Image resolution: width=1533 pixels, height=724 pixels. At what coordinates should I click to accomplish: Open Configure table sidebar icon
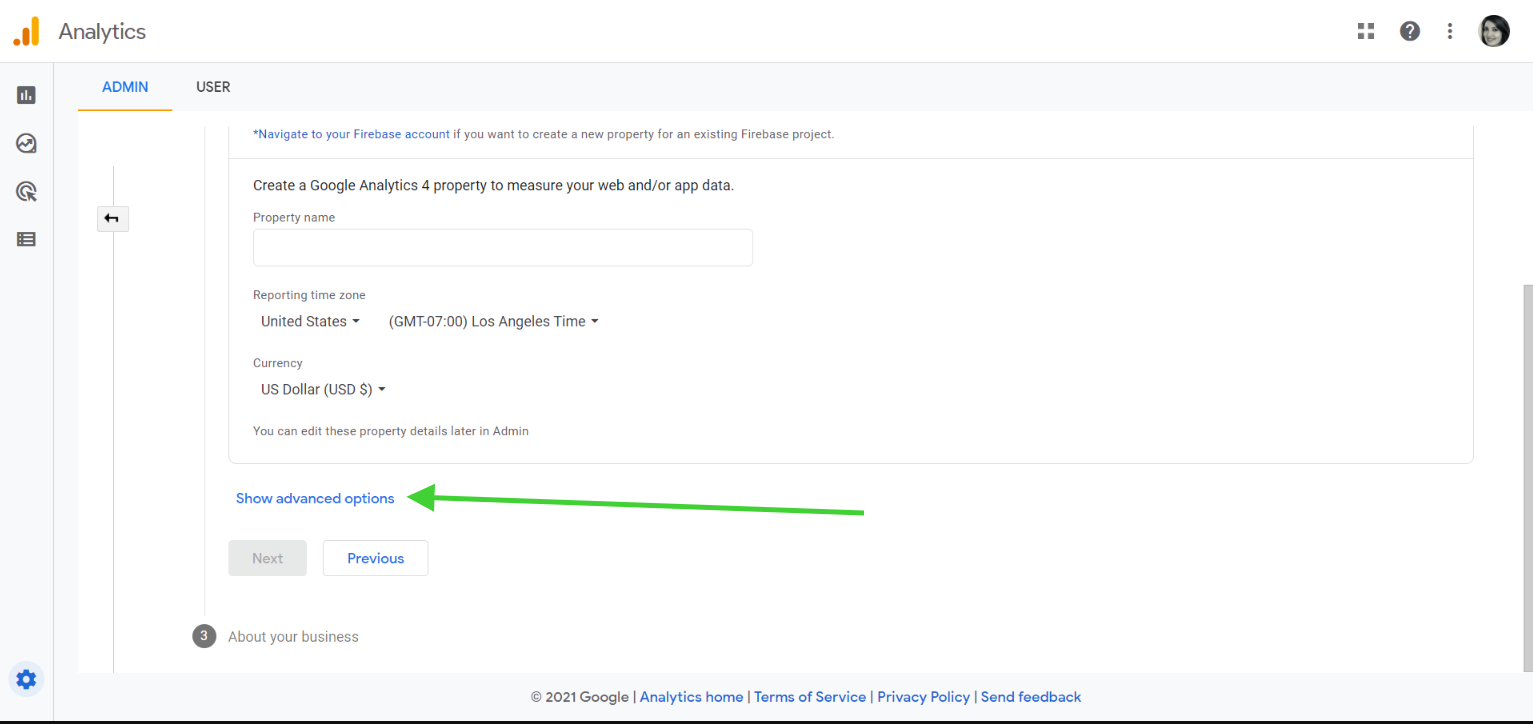click(x=26, y=239)
